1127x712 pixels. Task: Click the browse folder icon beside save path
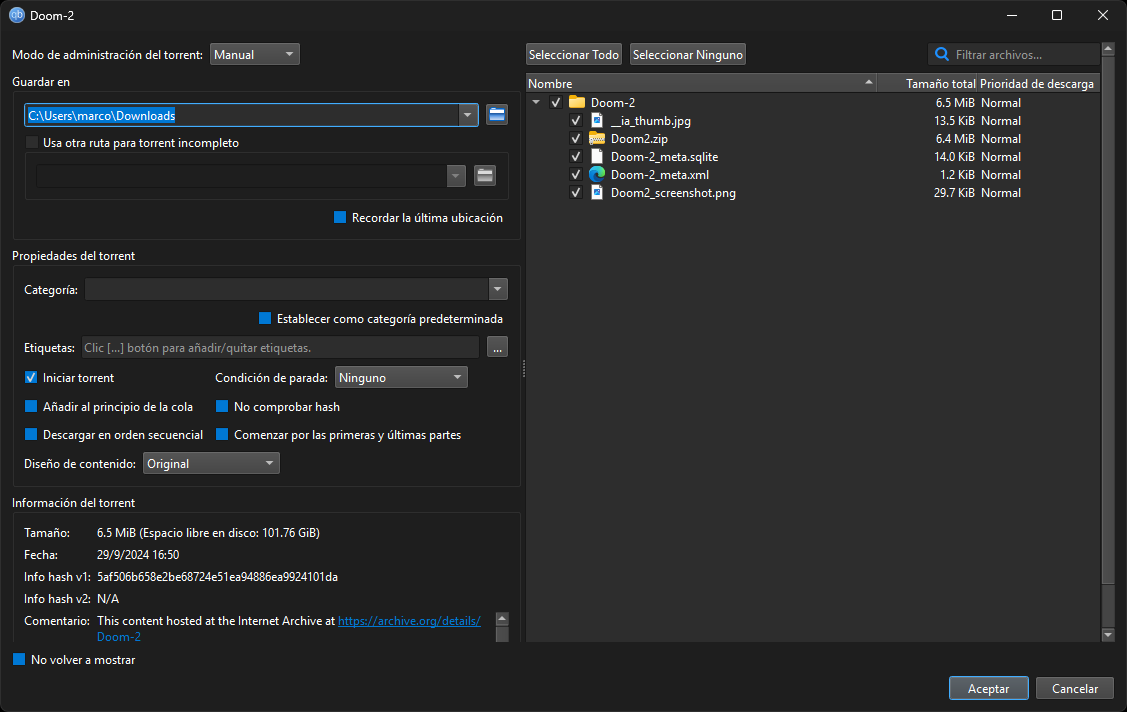pos(497,115)
